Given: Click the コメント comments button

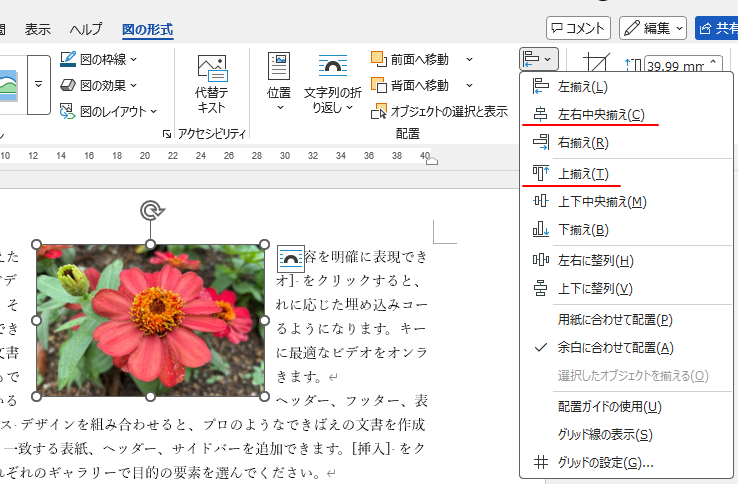Looking at the screenshot, I should pos(578,28).
